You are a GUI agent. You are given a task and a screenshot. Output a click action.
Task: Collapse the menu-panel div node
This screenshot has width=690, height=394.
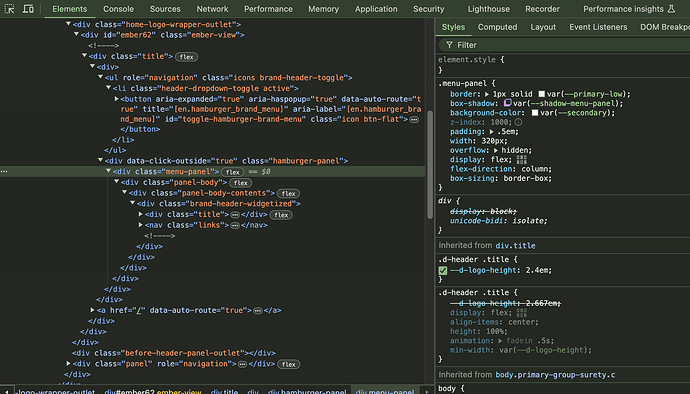coord(108,171)
